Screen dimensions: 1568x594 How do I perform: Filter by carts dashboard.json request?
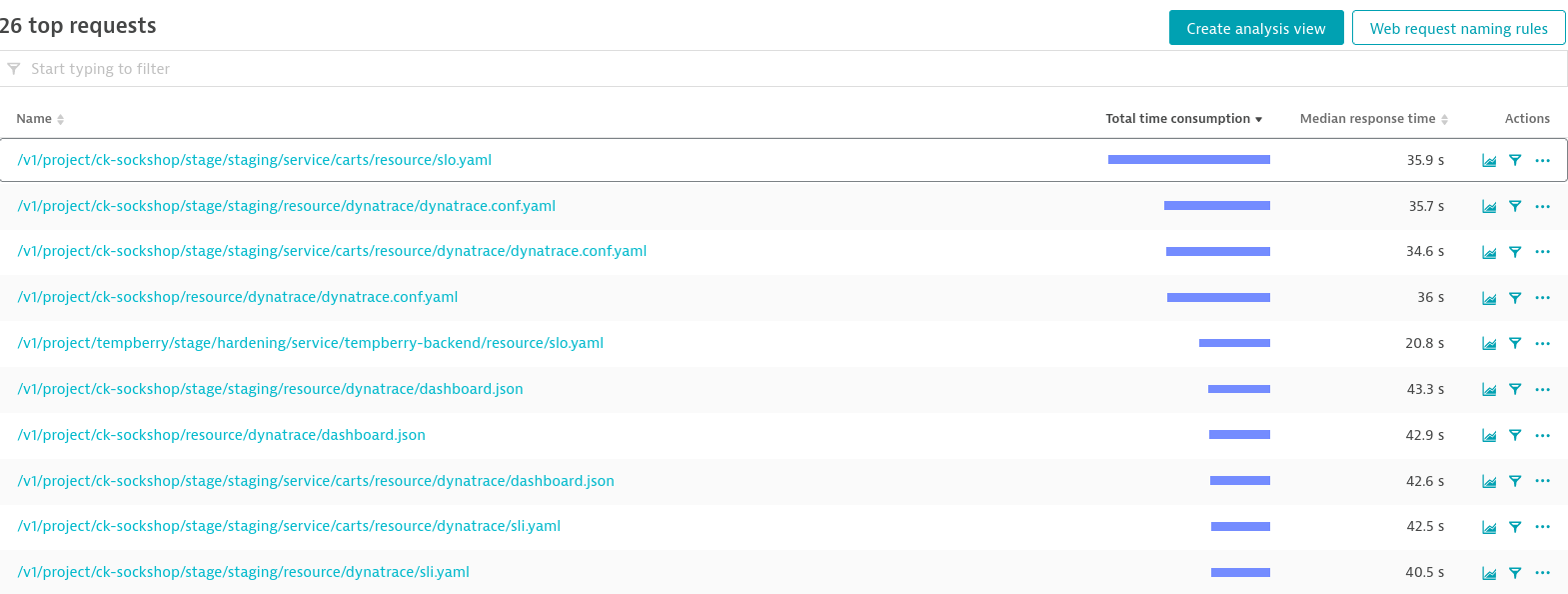pos(1515,482)
